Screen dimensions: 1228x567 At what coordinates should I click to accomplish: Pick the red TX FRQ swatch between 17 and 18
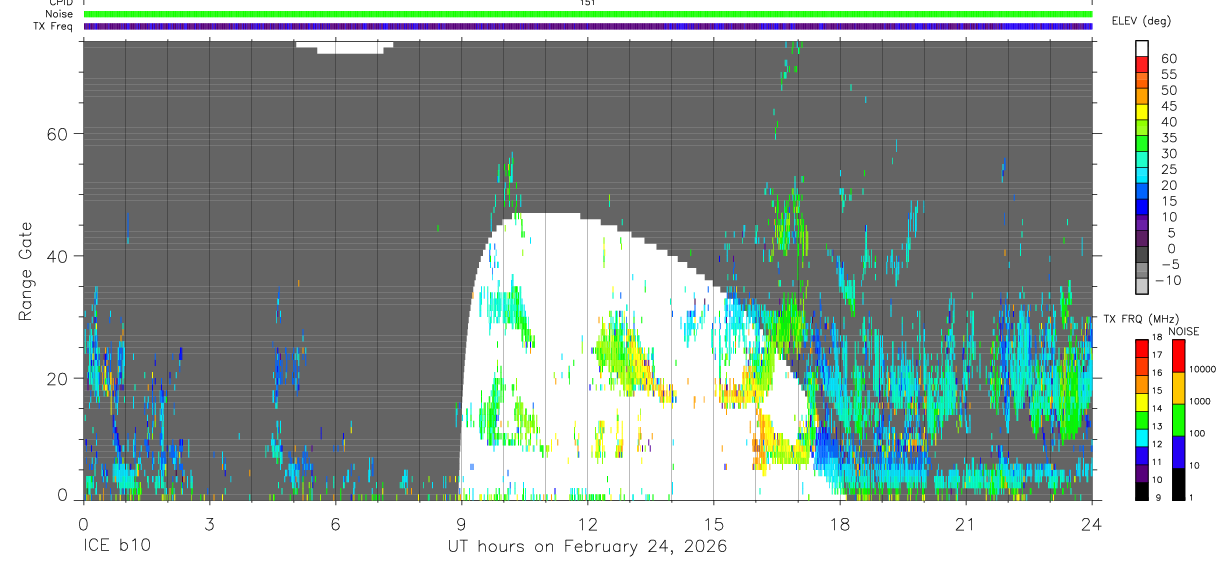click(x=1141, y=349)
